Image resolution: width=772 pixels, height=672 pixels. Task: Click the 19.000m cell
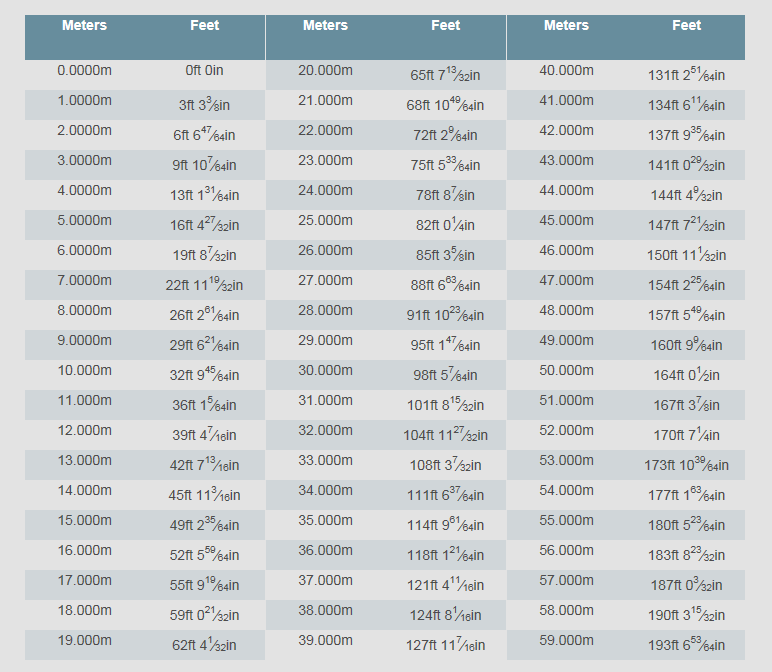pyautogui.click(x=84, y=641)
